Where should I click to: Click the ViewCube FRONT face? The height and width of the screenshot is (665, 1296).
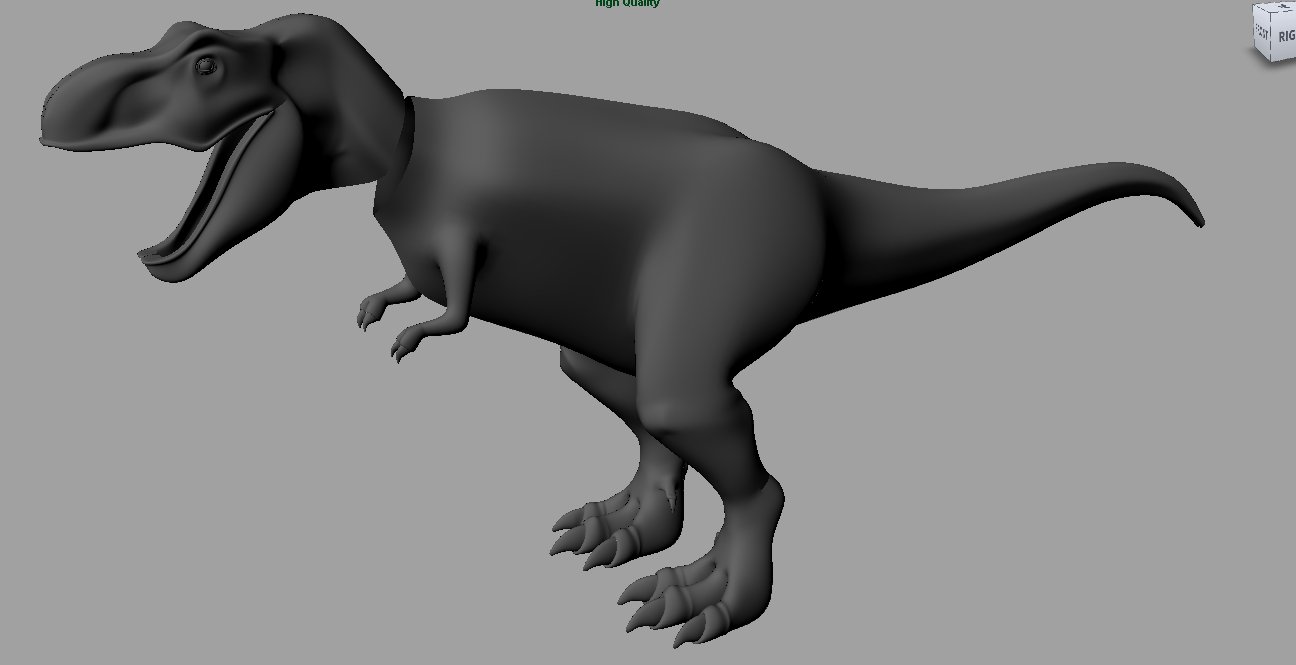(x=1262, y=34)
